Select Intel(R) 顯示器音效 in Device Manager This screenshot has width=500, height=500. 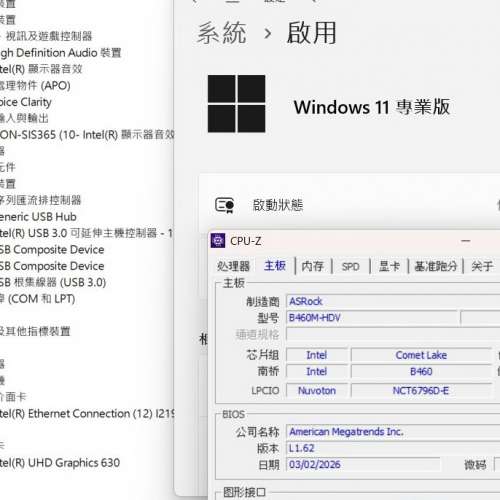click(41, 69)
